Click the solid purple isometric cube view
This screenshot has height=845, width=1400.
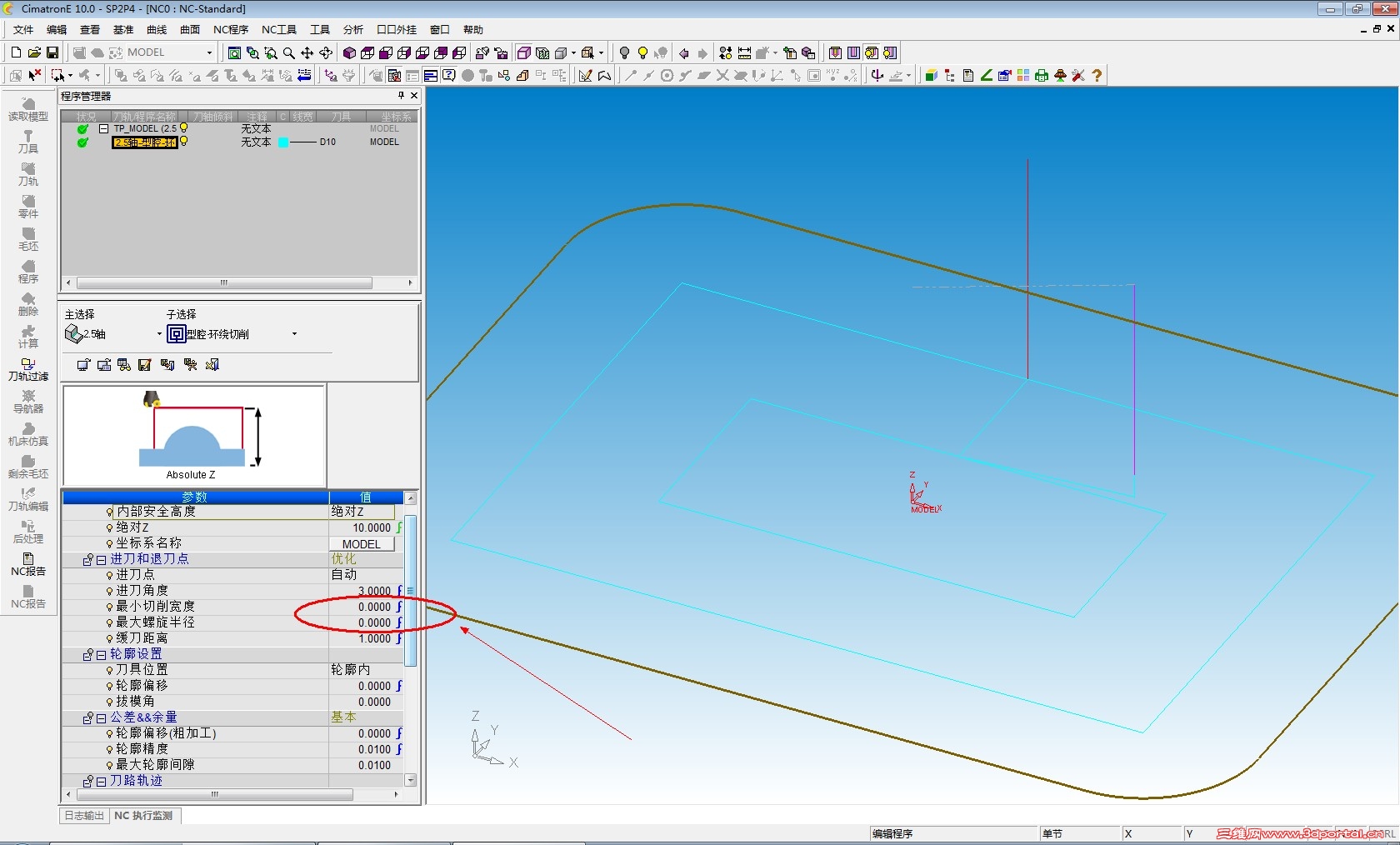349,52
